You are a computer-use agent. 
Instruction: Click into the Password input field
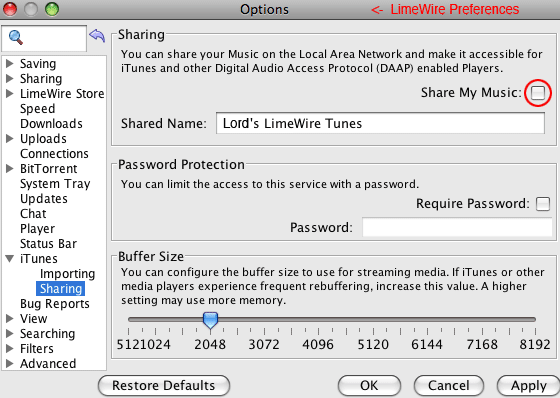[457, 227]
